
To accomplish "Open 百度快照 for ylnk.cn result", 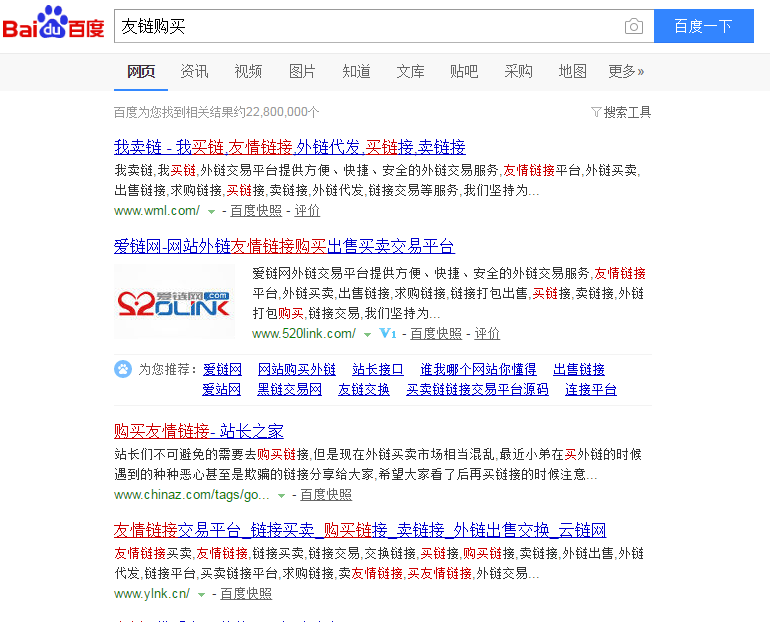I will (246, 594).
